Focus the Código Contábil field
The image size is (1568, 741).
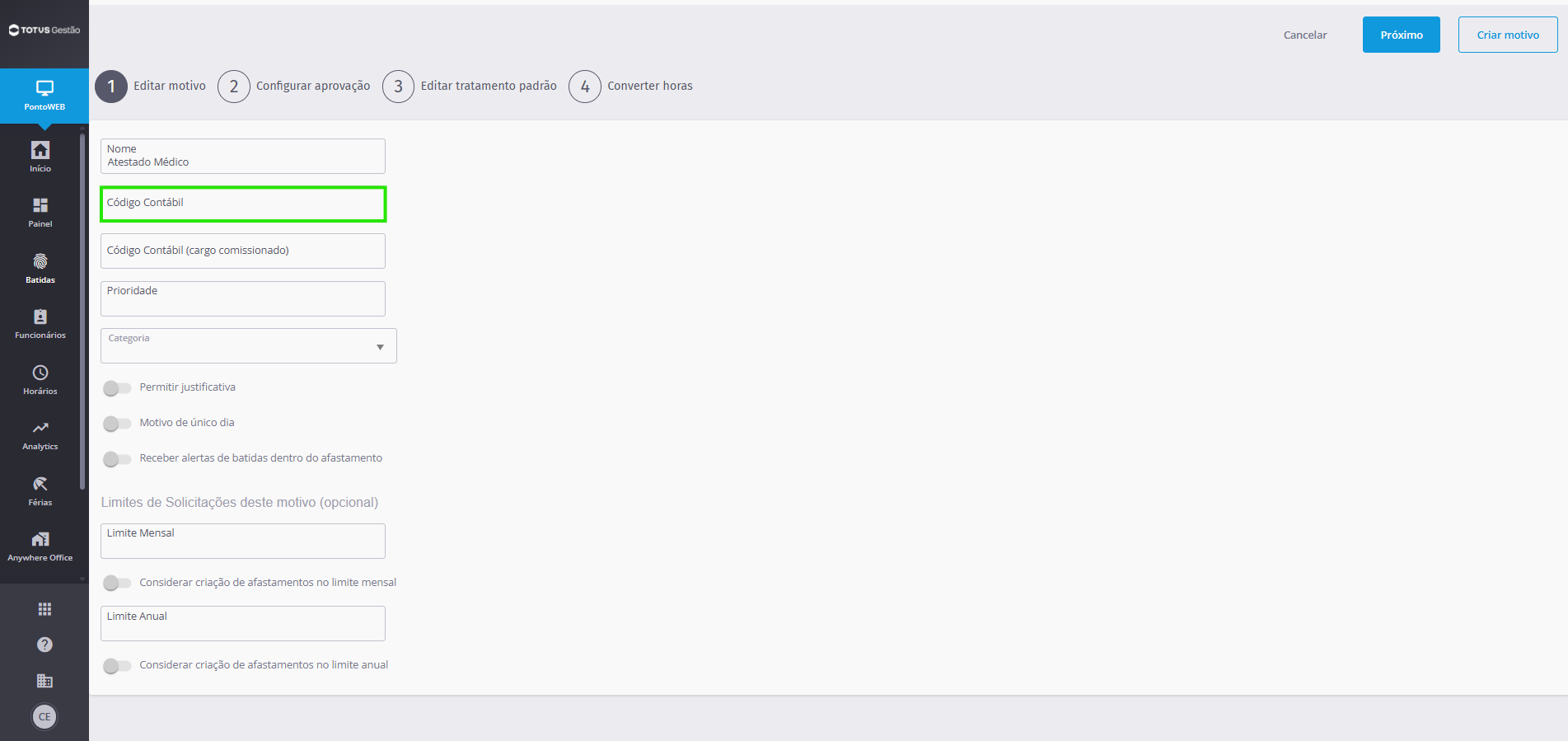point(243,204)
